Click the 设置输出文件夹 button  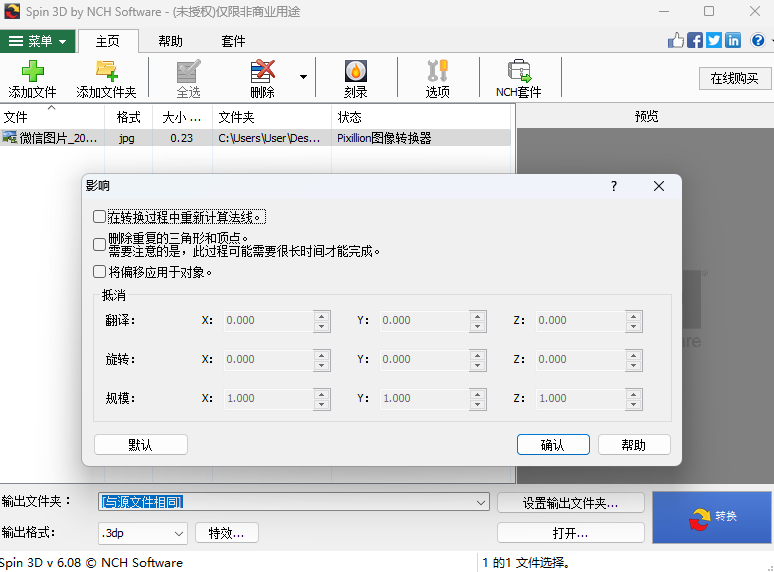571,503
